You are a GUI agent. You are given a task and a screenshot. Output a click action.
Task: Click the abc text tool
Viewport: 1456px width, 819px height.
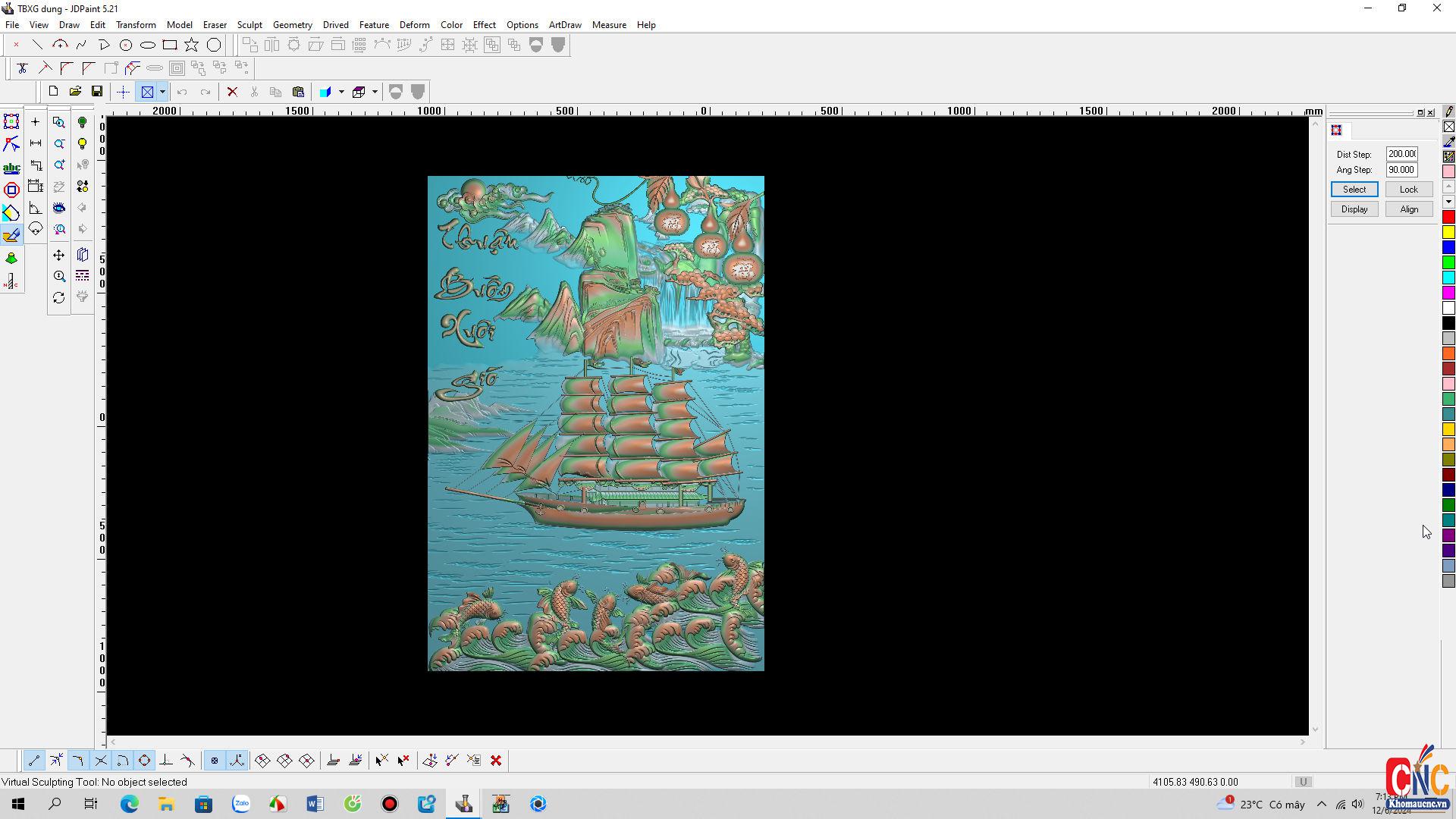tap(11, 168)
